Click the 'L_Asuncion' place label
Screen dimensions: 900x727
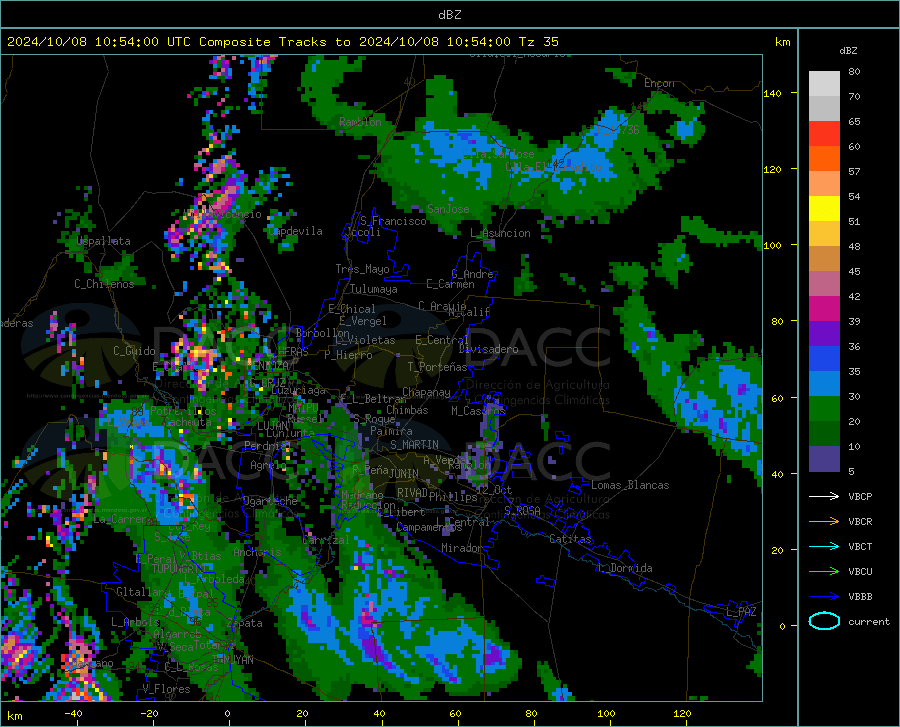coord(500,233)
